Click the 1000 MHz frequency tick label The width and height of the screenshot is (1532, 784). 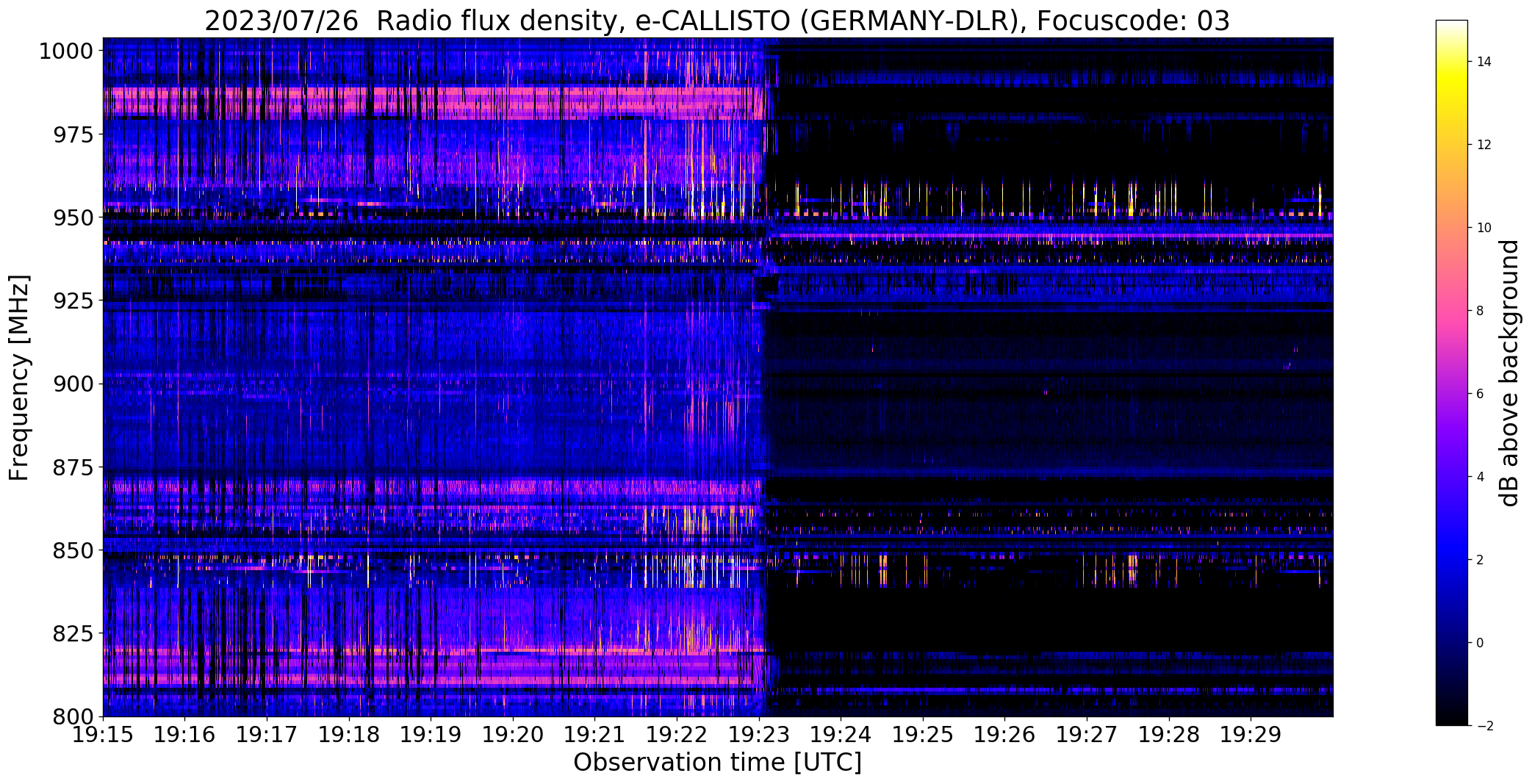[65, 51]
